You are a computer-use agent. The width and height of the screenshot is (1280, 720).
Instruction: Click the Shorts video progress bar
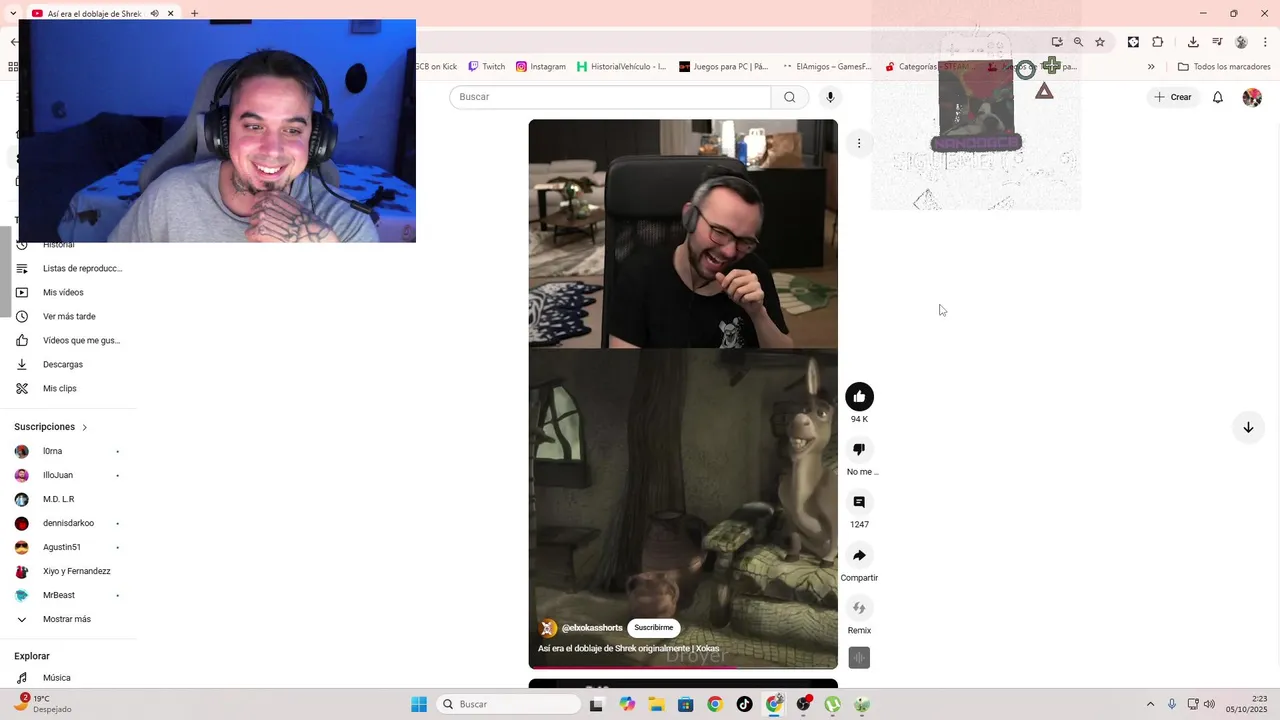pyautogui.click(x=683, y=667)
